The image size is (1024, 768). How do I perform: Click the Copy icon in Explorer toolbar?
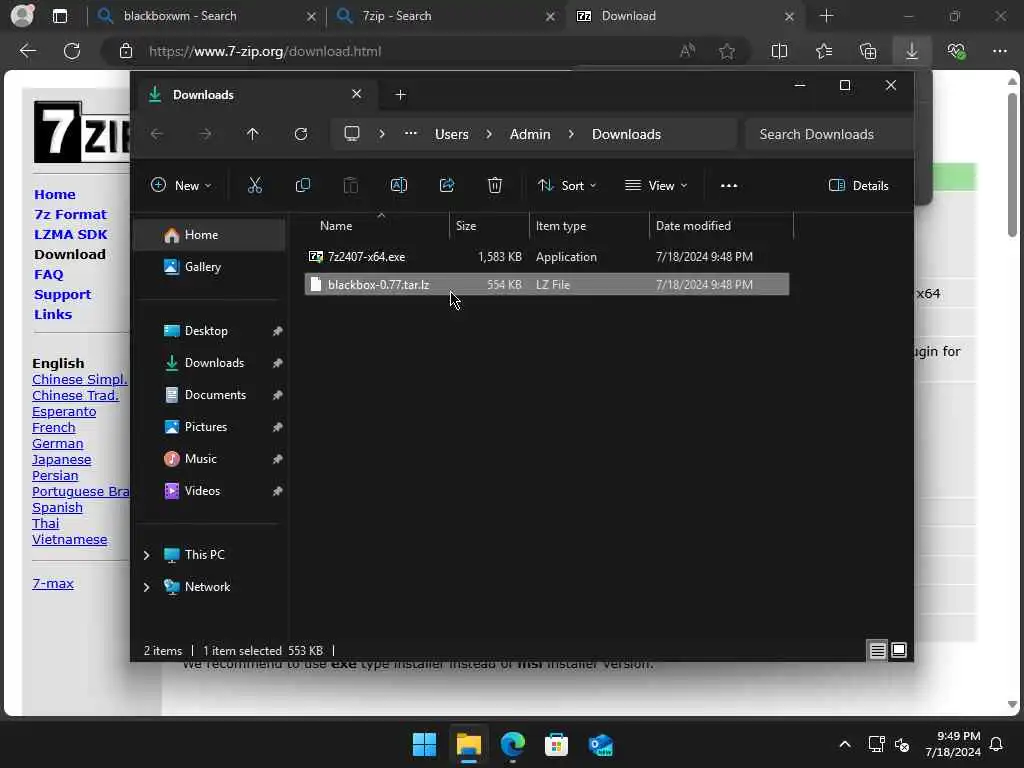tap(302, 185)
